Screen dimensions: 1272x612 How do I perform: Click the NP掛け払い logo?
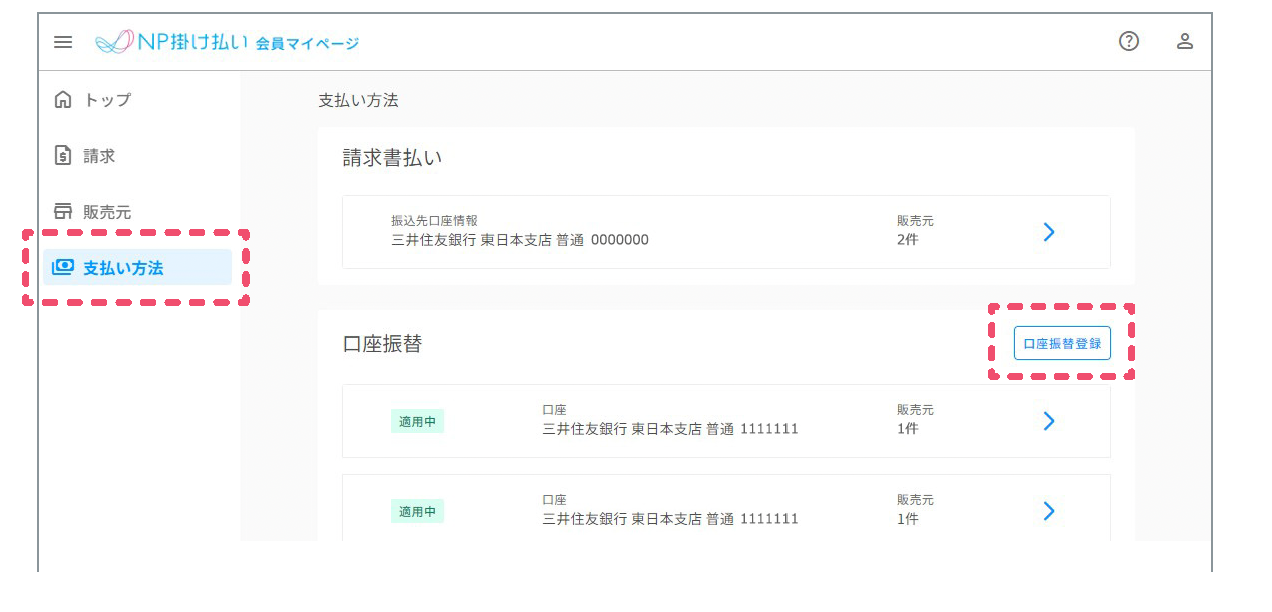coord(170,42)
